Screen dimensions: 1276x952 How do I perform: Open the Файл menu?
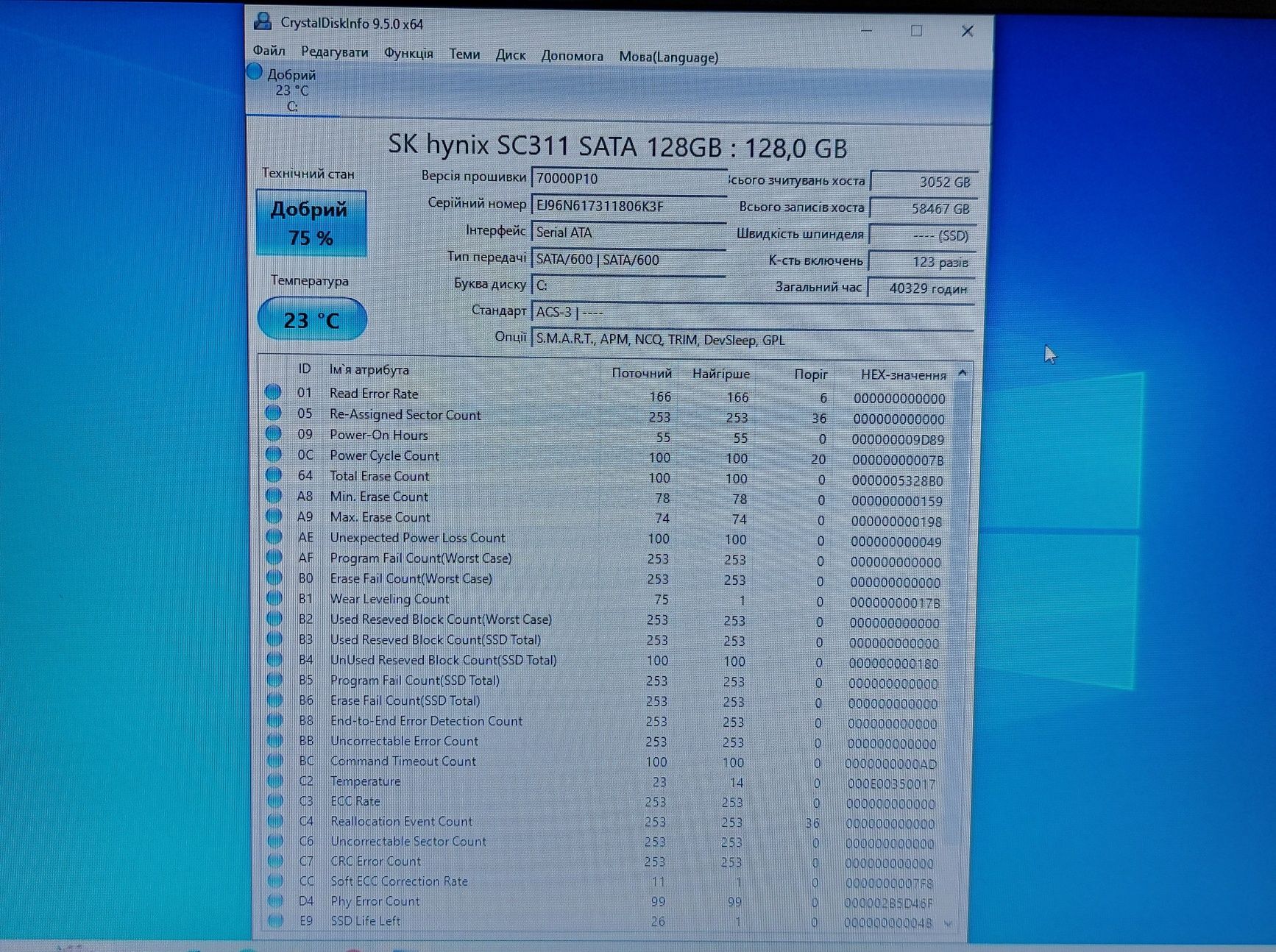coord(269,50)
